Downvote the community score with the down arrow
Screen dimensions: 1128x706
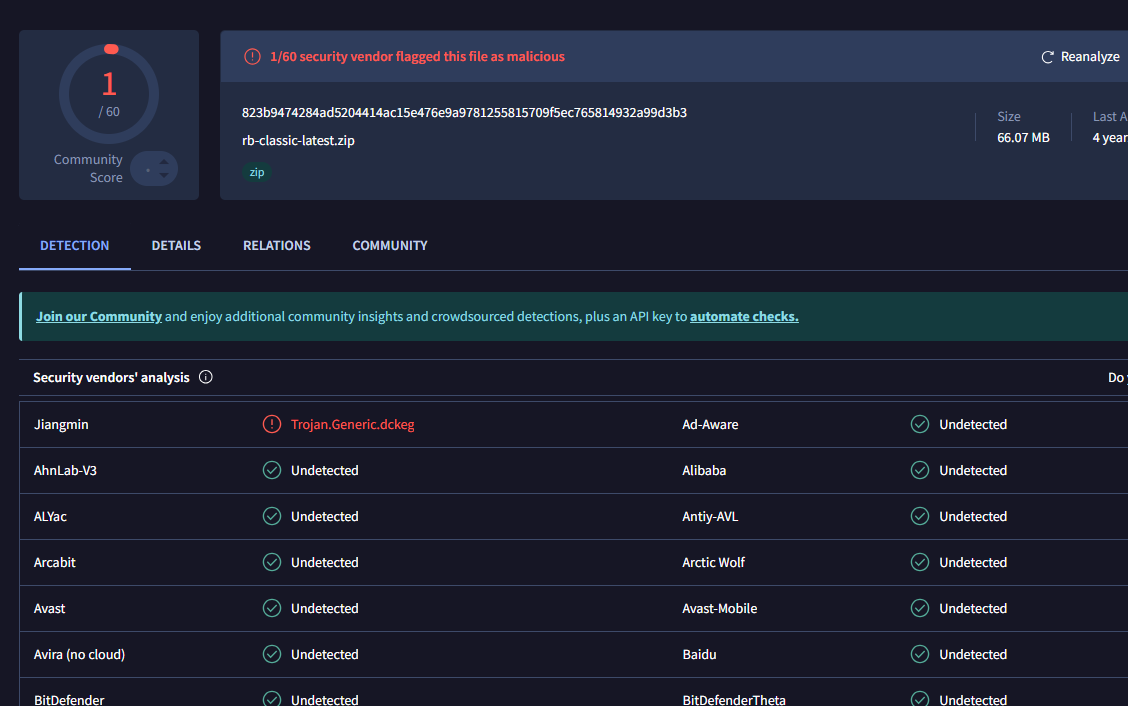pos(164,176)
